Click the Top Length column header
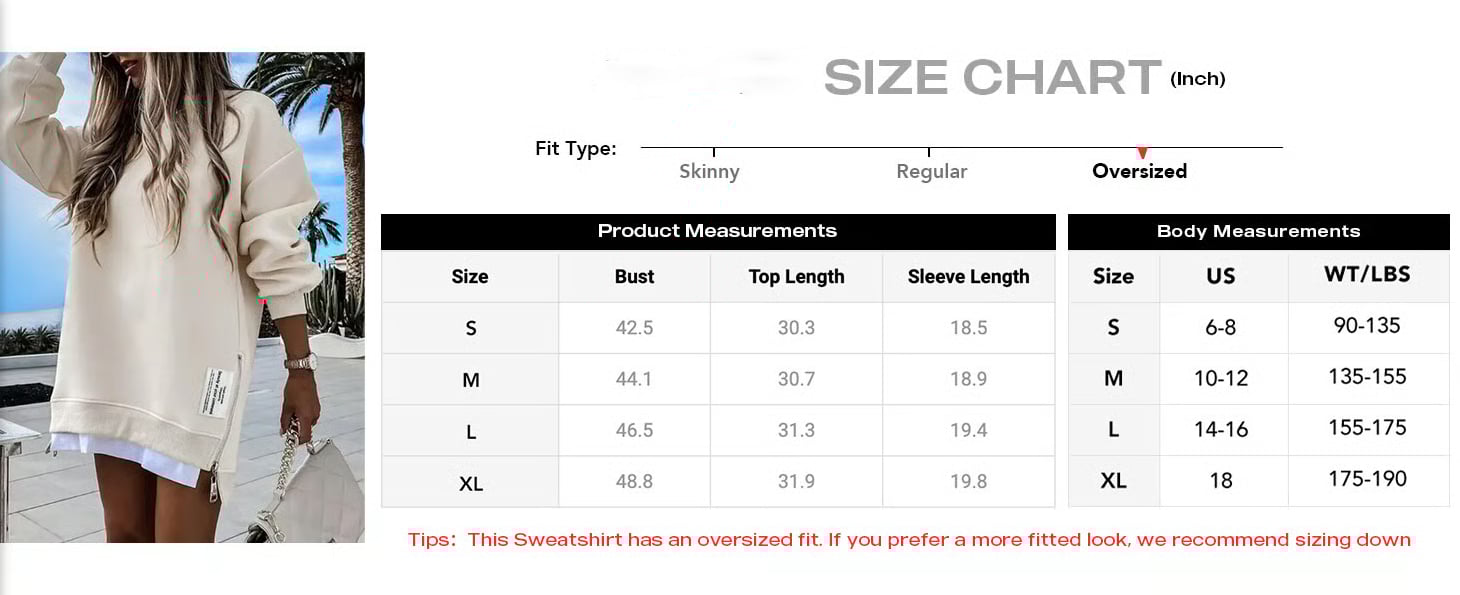1460x595 pixels. [796, 277]
